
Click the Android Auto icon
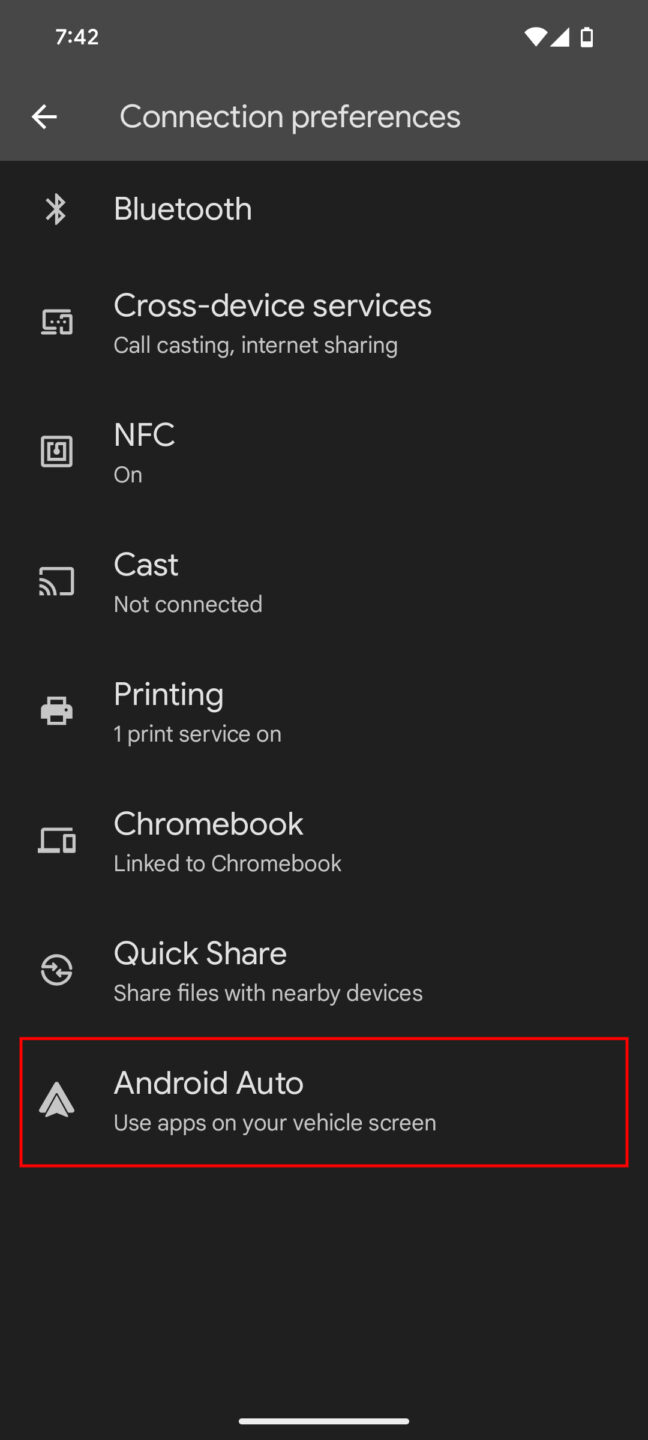pyautogui.click(x=56, y=1100)
